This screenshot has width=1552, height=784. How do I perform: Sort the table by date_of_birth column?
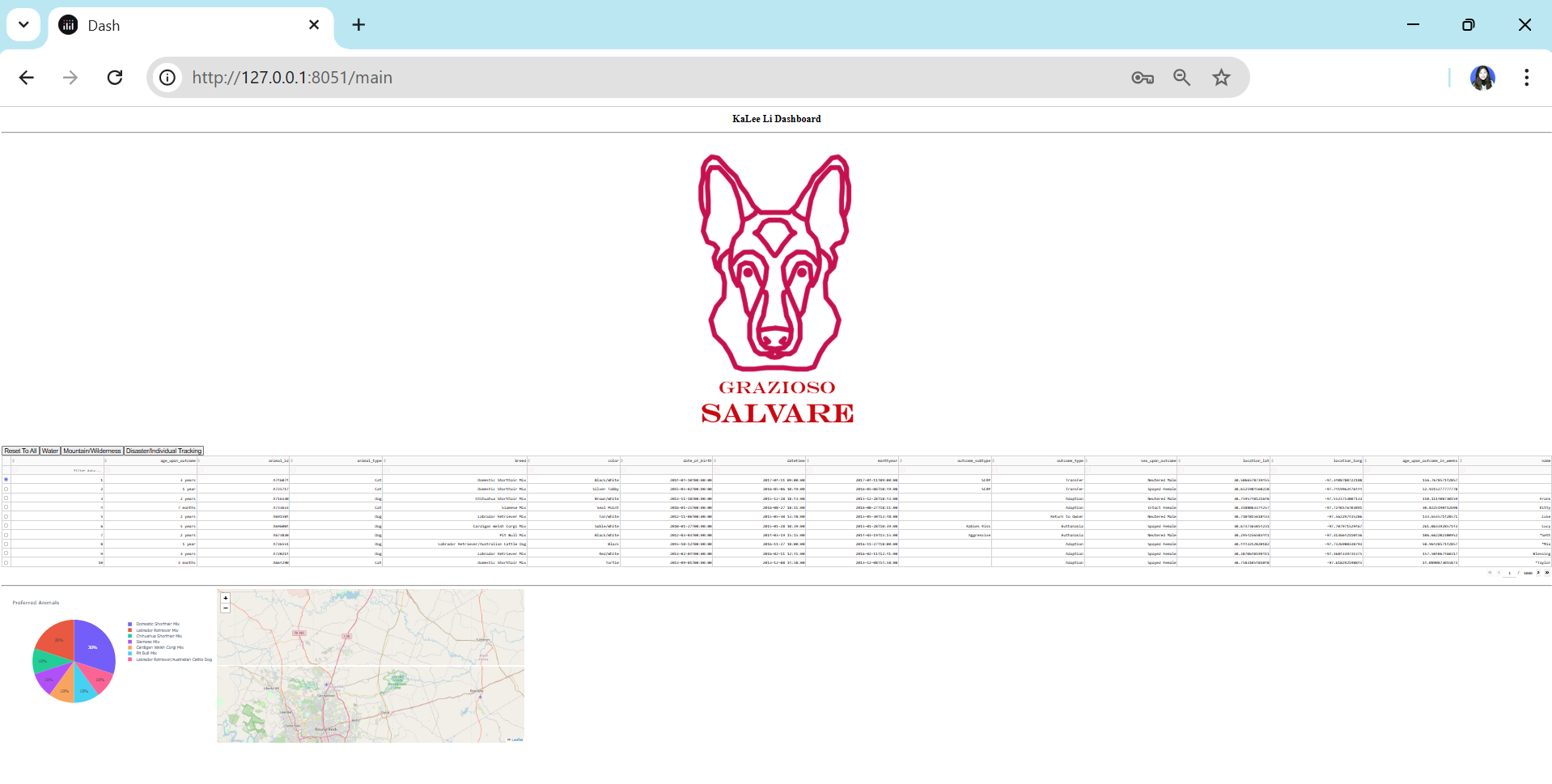(622, 460)
